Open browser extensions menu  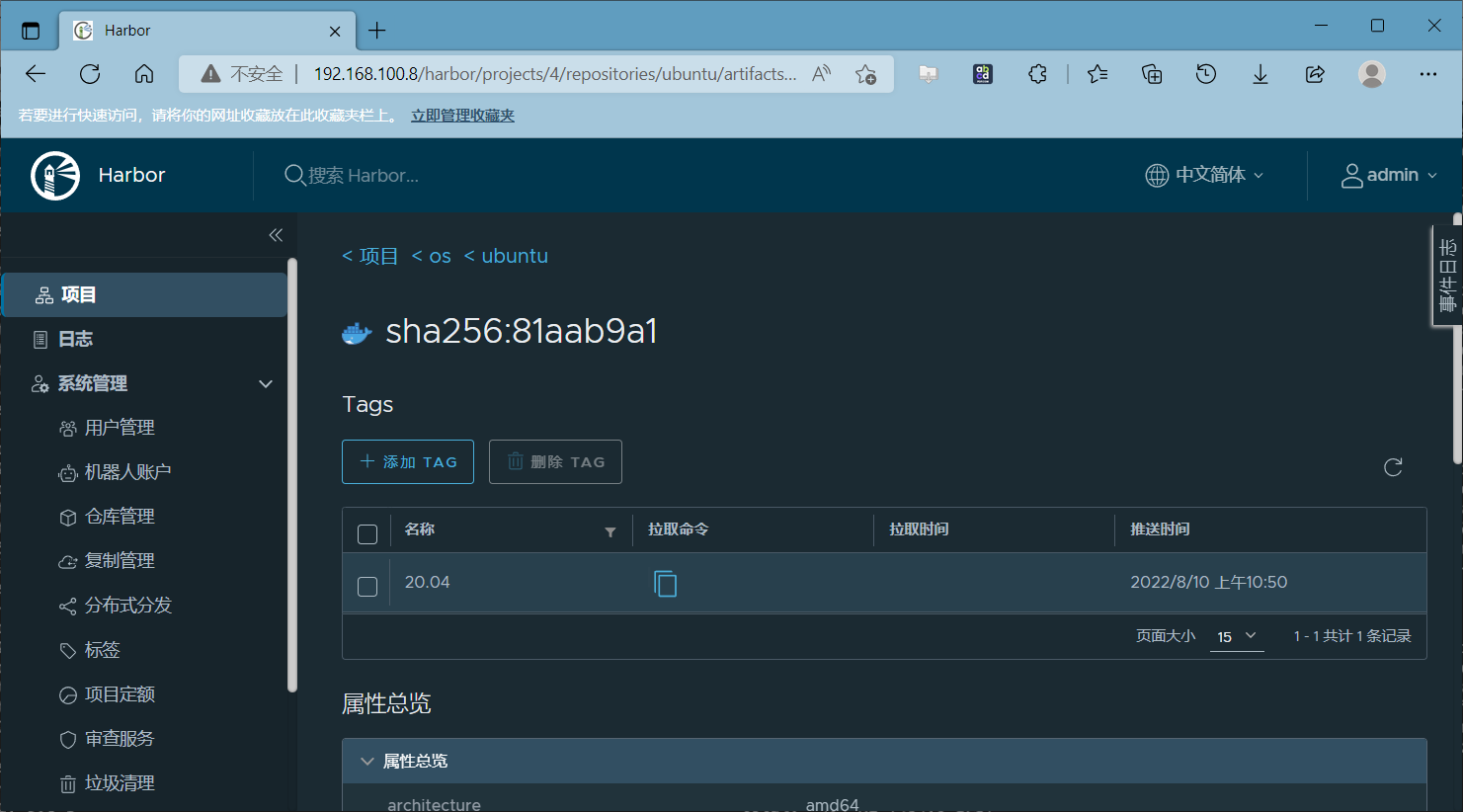click(x=1037, y=74)
